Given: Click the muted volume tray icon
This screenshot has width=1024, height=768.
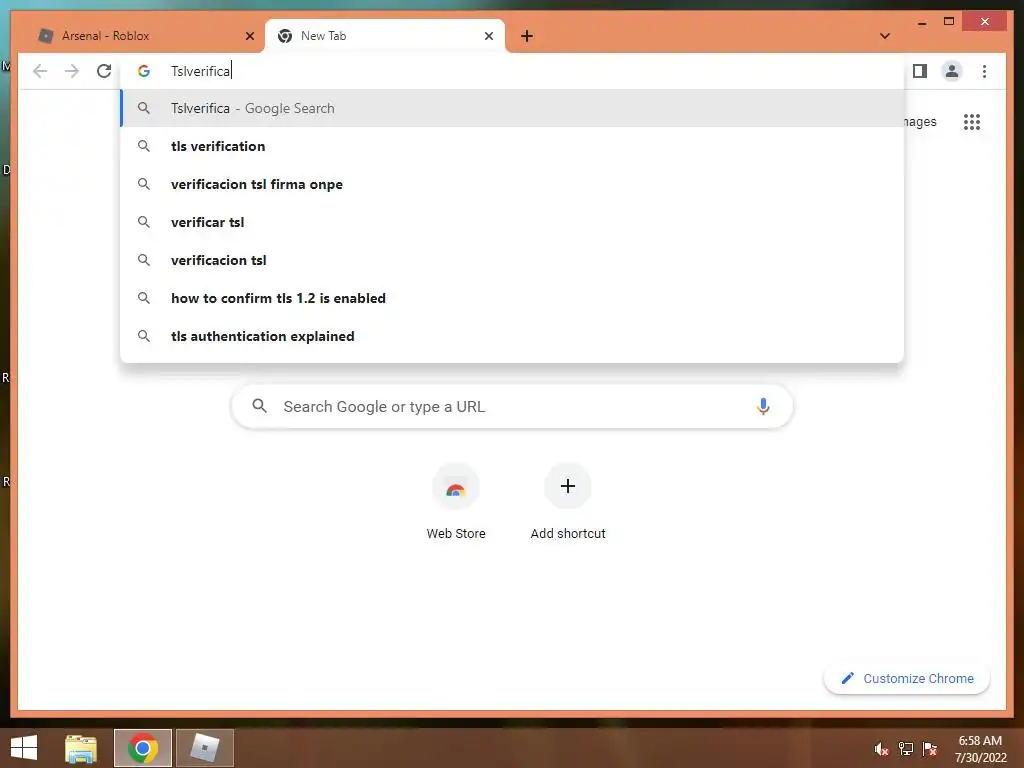Looking at the screenshot, I should tap(882, 749).
